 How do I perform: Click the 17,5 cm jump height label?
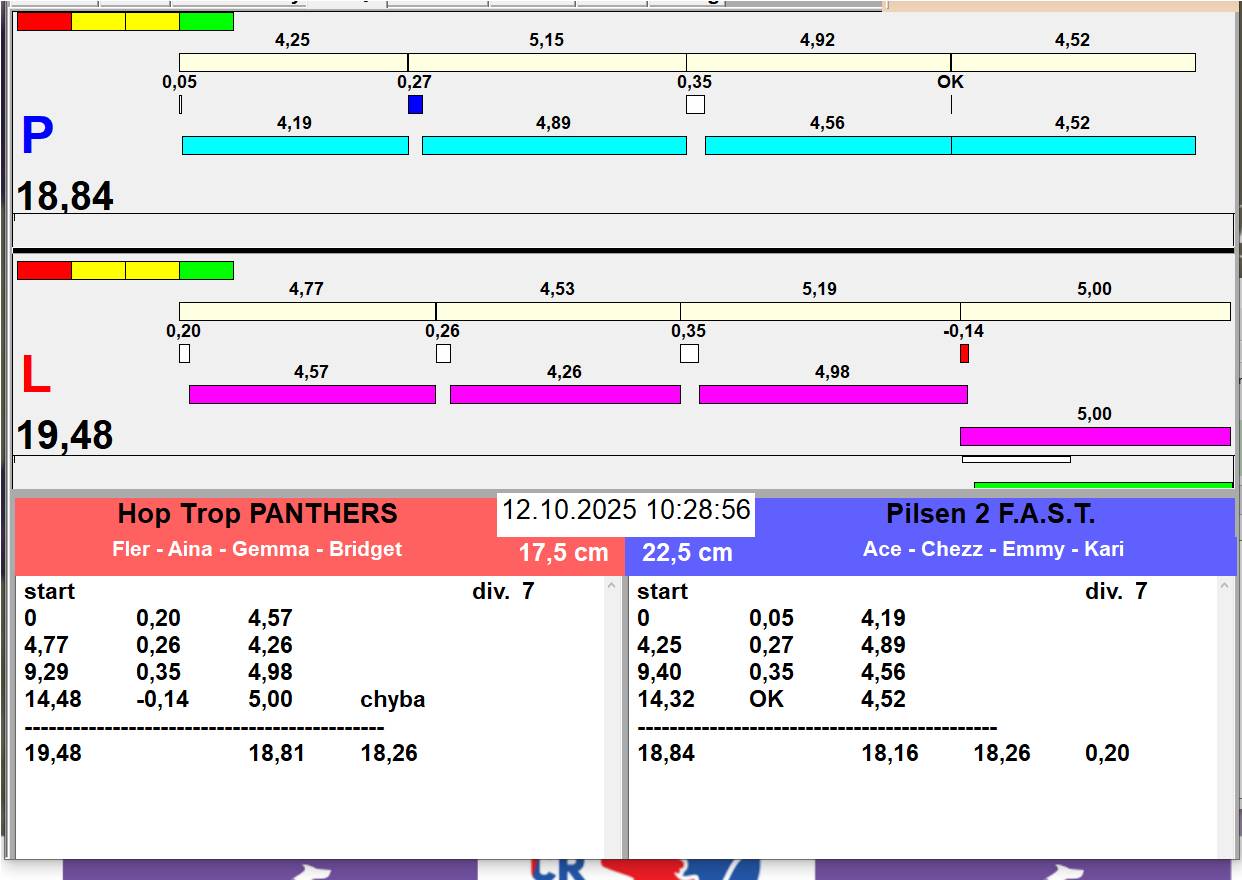point(563,553)
